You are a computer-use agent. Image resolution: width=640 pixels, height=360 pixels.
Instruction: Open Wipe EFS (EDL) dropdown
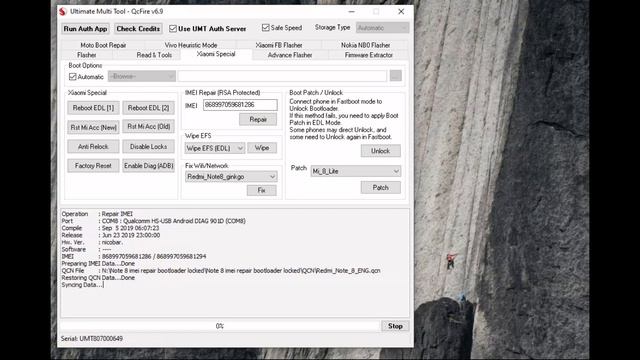point(215,148)
